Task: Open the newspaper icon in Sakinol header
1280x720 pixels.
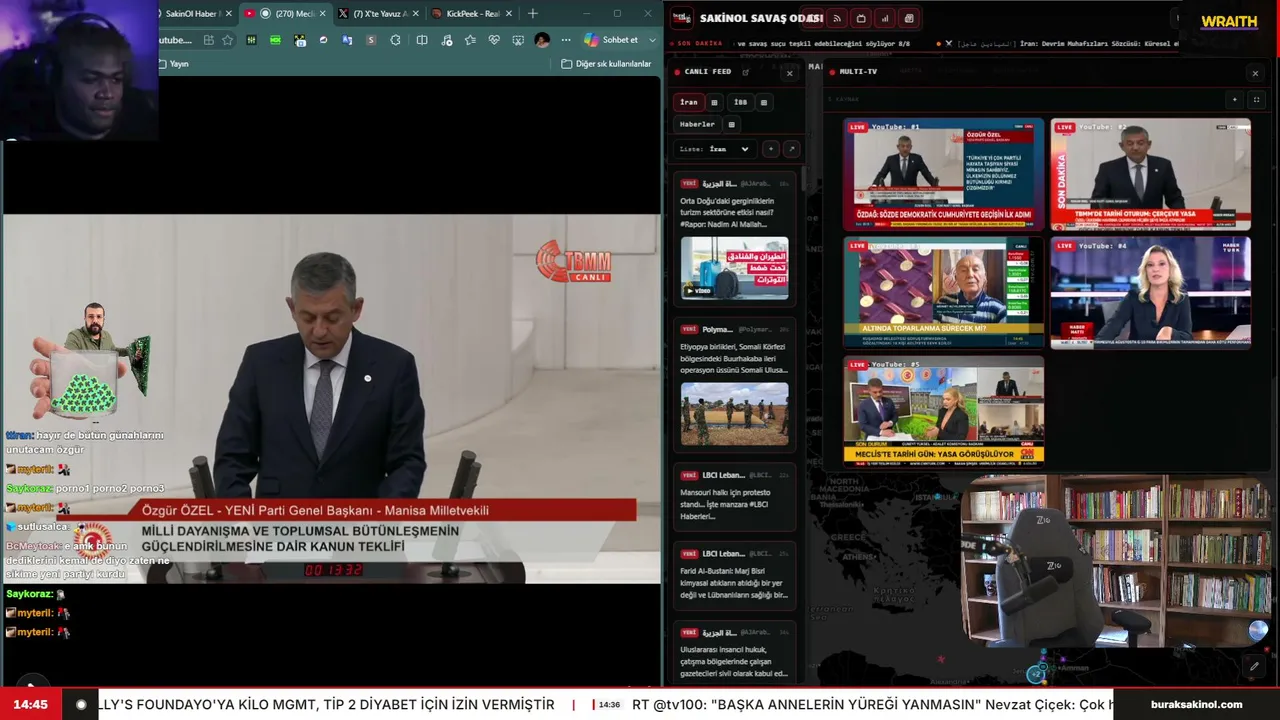Action: [x=909, y=18]
